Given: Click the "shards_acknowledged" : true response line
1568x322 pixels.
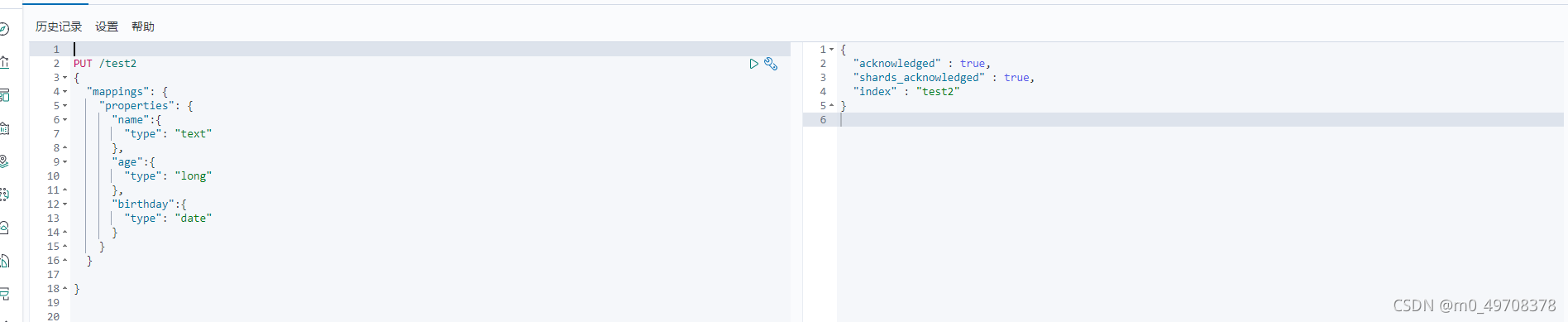Looking at the screenshot, I should point(944,78).
